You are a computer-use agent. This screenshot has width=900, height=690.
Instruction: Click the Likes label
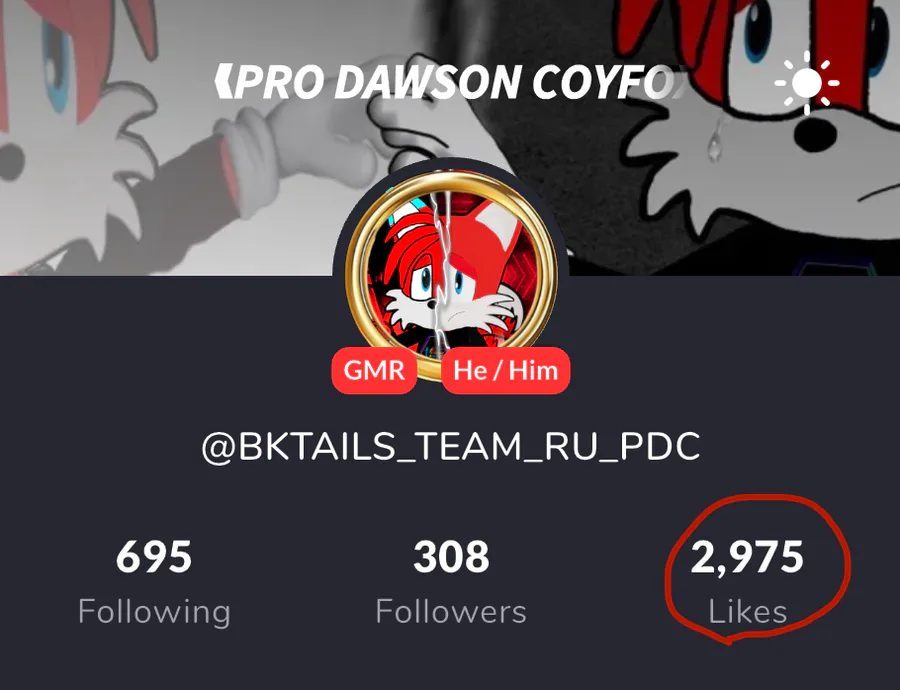tap(747, 612)
